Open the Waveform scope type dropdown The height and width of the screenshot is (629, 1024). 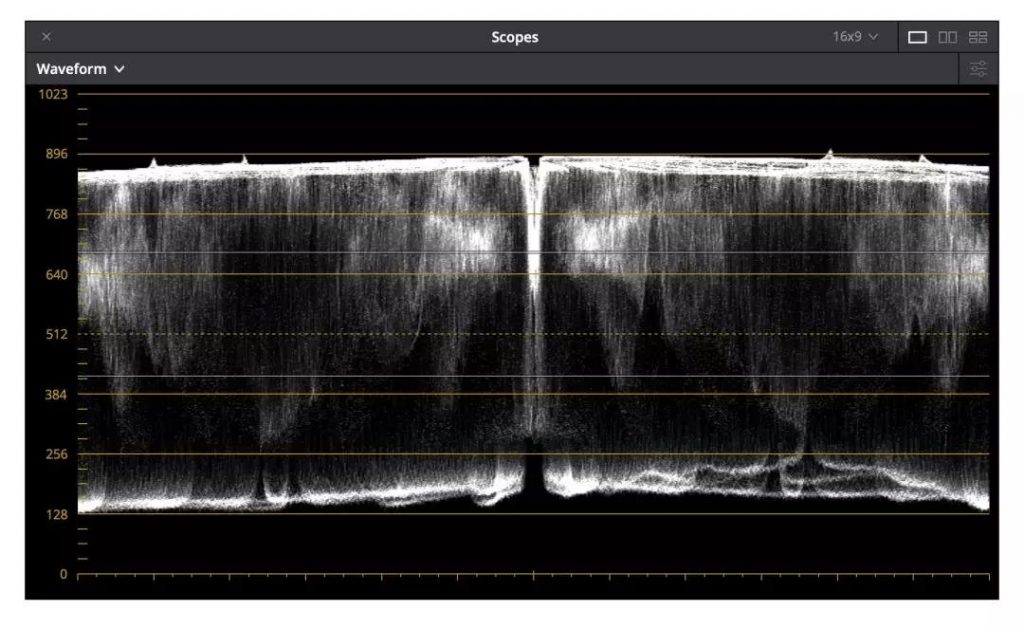point(80,69)
